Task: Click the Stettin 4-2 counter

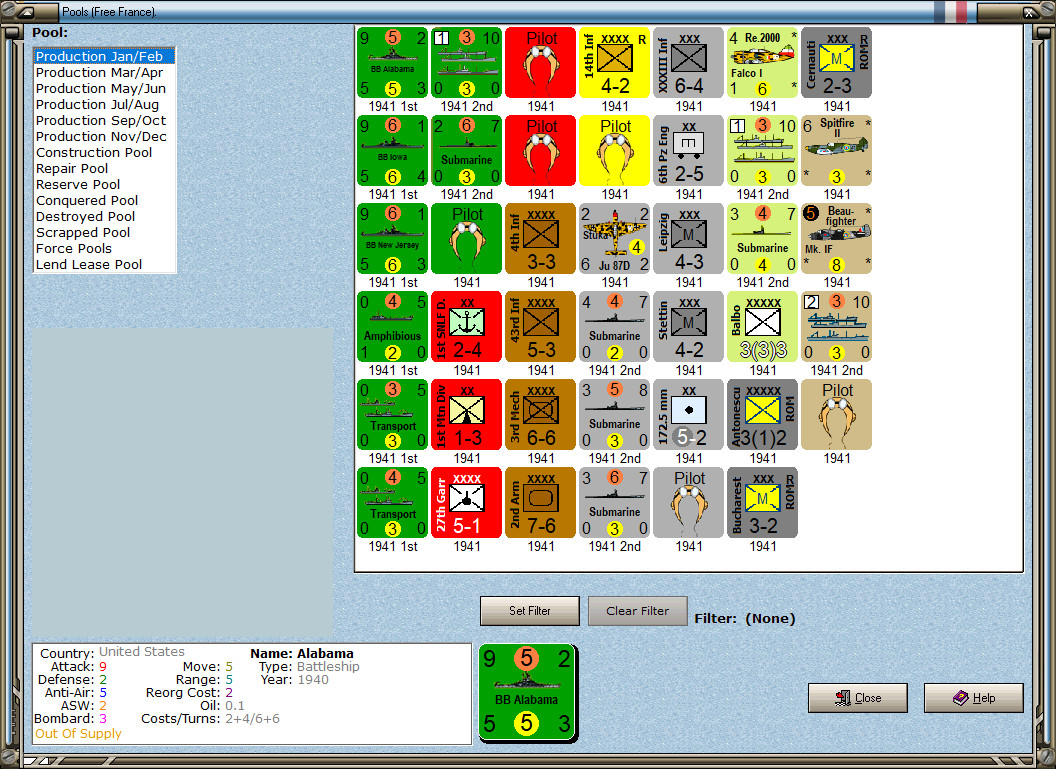Action: click(689, 327)
